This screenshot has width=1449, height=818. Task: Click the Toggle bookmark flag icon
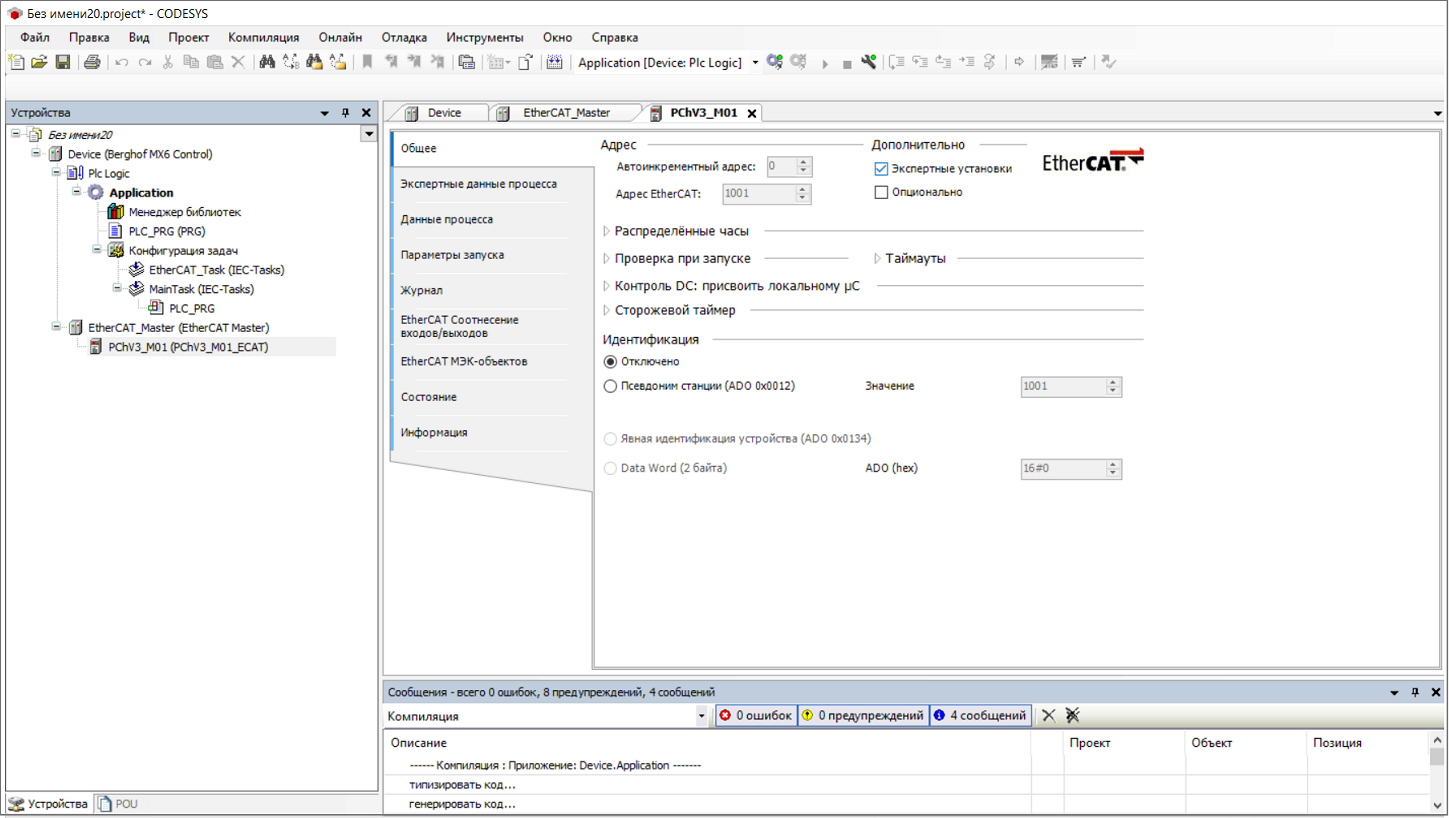[367, 62]
